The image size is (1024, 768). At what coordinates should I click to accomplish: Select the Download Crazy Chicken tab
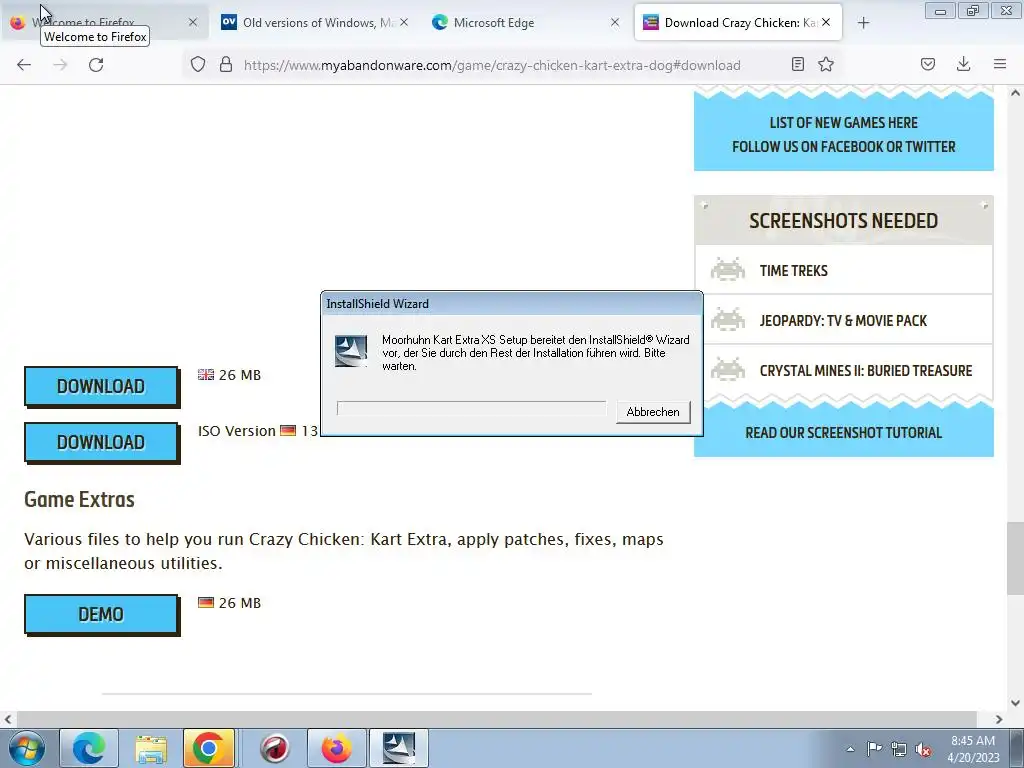(738, 22)
